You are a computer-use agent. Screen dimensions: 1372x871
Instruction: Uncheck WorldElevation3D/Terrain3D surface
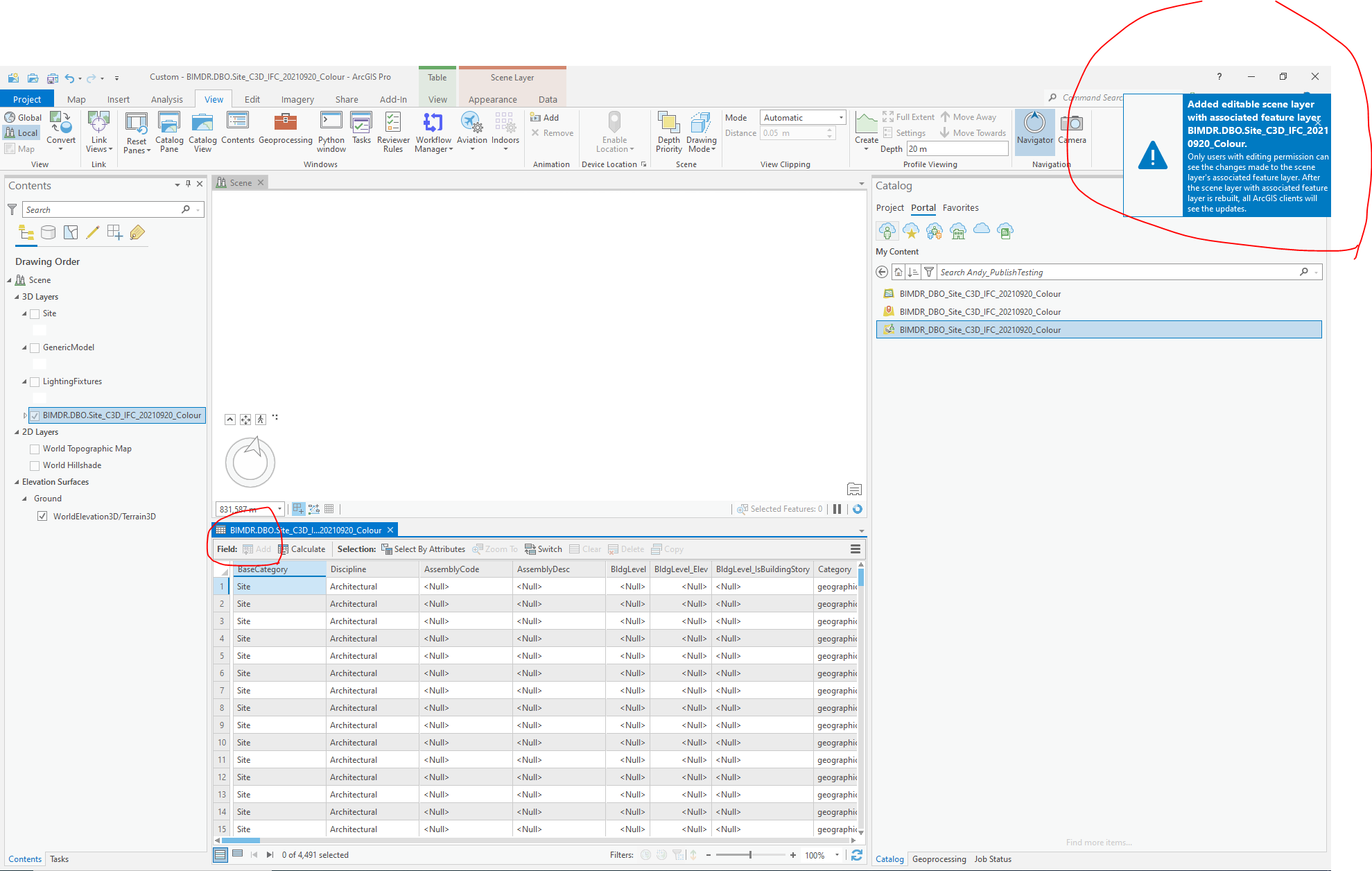click(x=42, y=516)
